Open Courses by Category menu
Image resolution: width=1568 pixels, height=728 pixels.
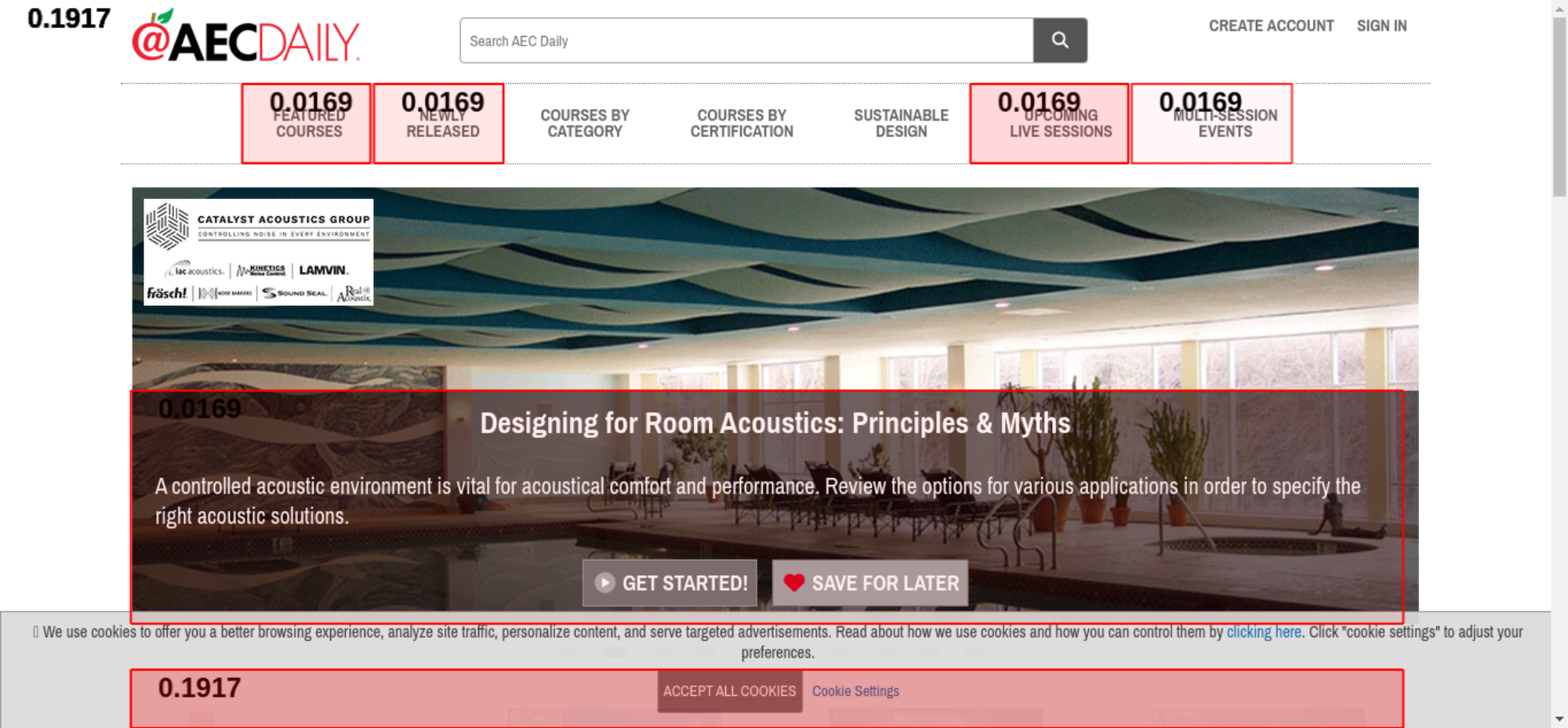pos(585,123)
